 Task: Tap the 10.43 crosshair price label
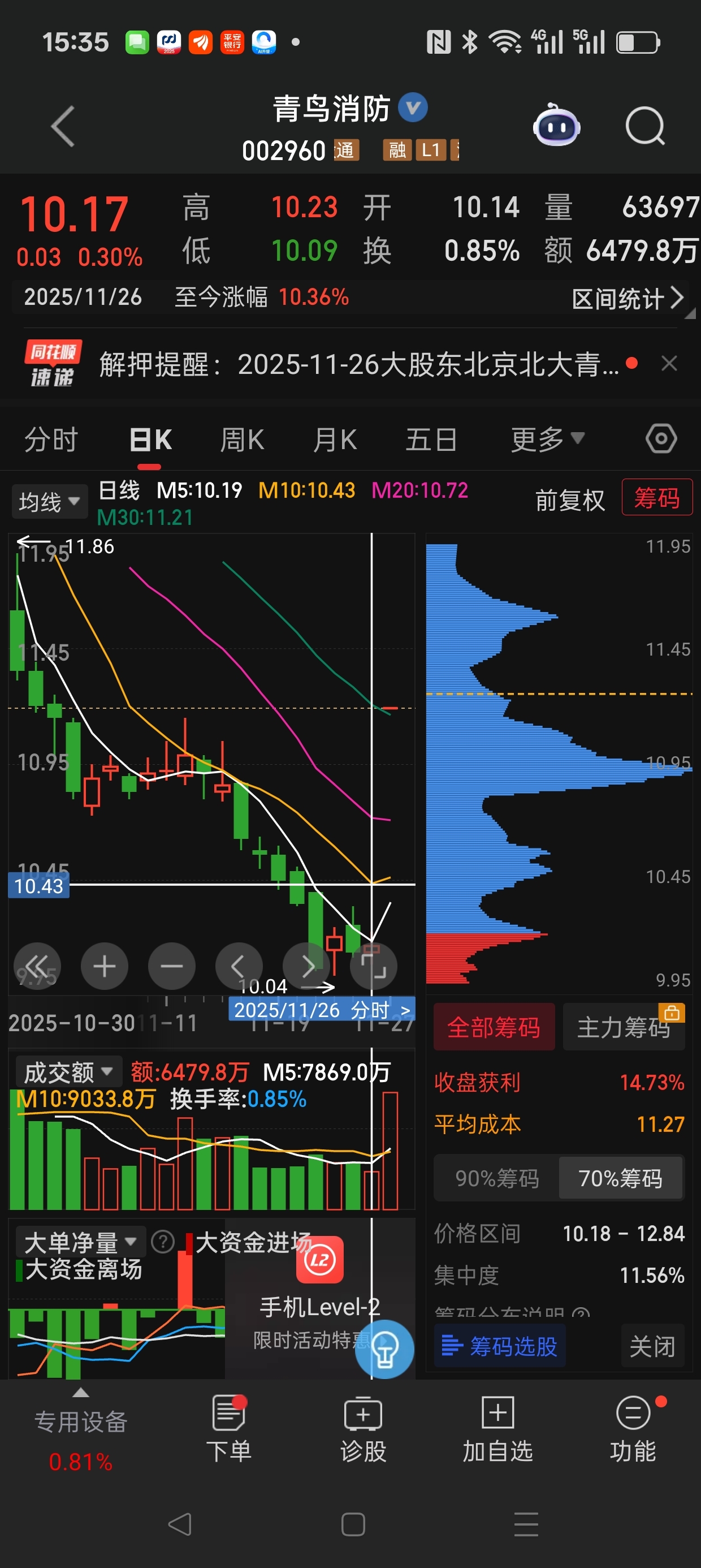(x=38, y=886)
